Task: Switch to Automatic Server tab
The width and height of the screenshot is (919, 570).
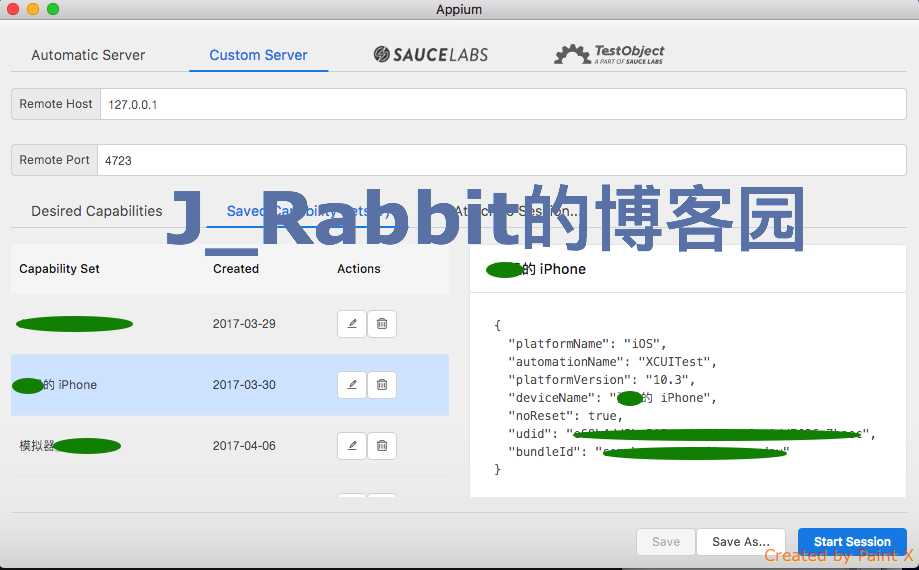Action: (x=88, y=55)
